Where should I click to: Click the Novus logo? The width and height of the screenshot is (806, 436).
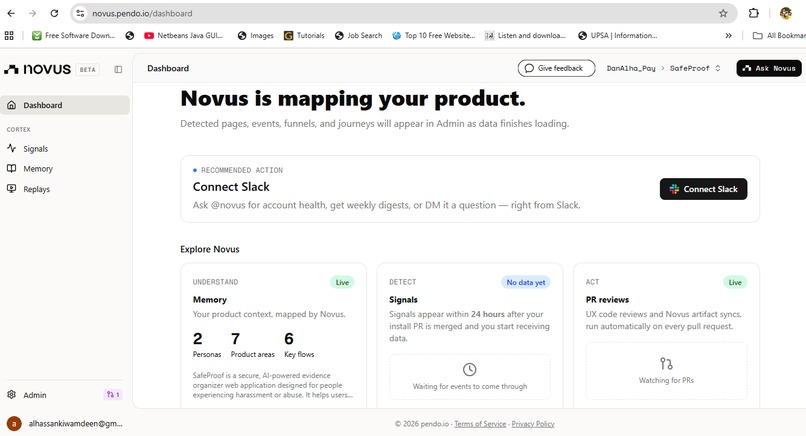(x=38, y=69)
